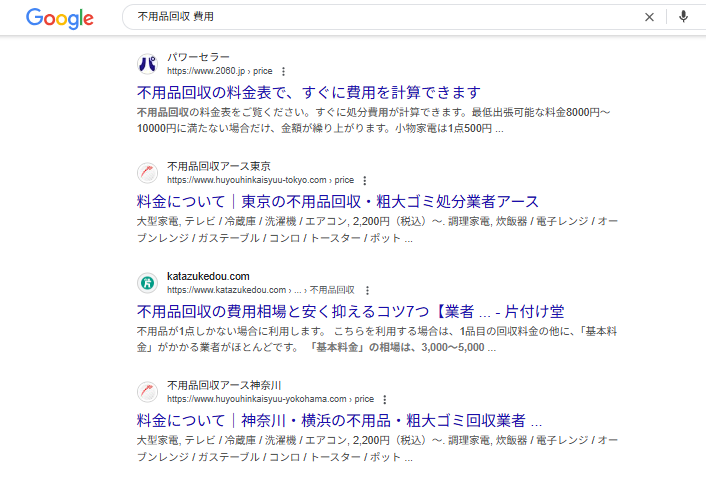Click the 不用品回収アース神奈川 site name
This screenshot has width=706, height=482.
pyautogui.click(x=224, y=386)
